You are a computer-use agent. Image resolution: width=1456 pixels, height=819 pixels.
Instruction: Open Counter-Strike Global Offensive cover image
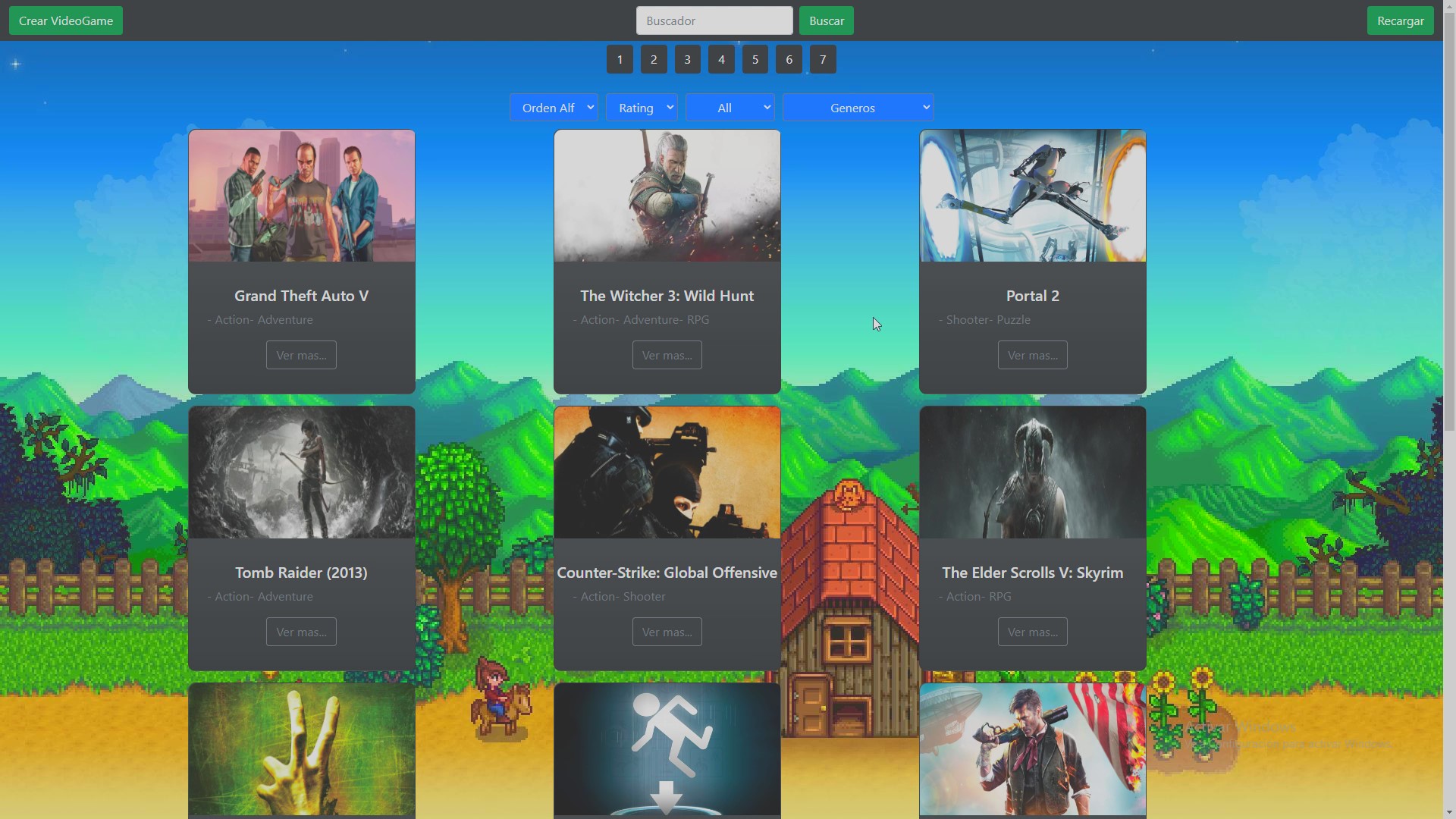click(667, 472)
